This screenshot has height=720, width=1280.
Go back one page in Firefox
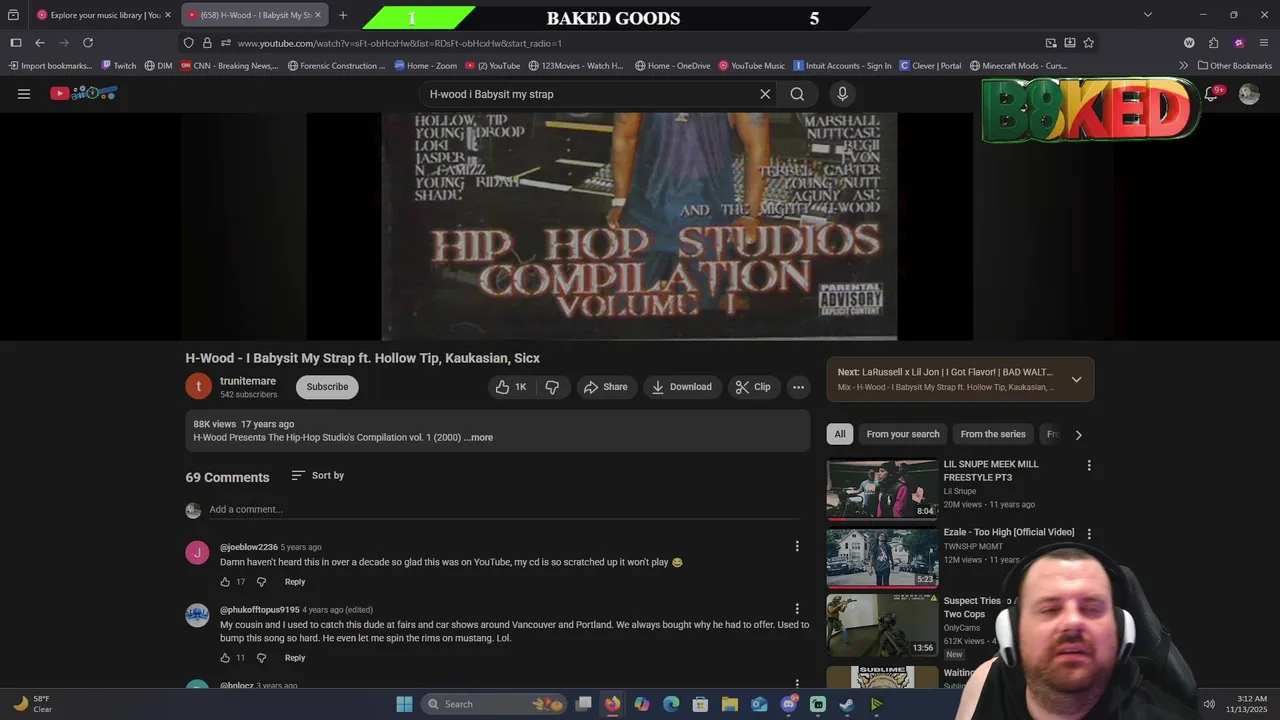40,43
